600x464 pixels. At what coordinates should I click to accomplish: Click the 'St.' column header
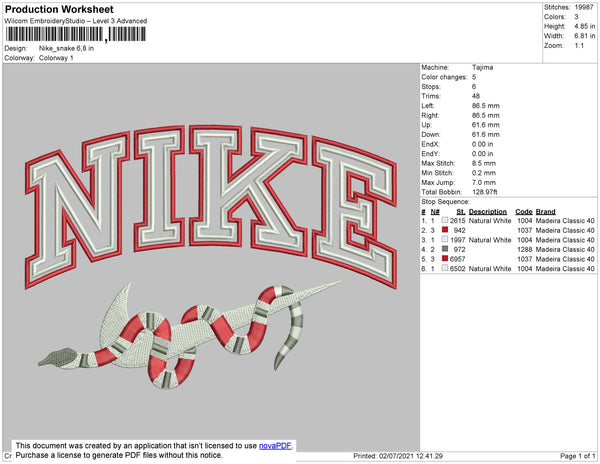460,212
